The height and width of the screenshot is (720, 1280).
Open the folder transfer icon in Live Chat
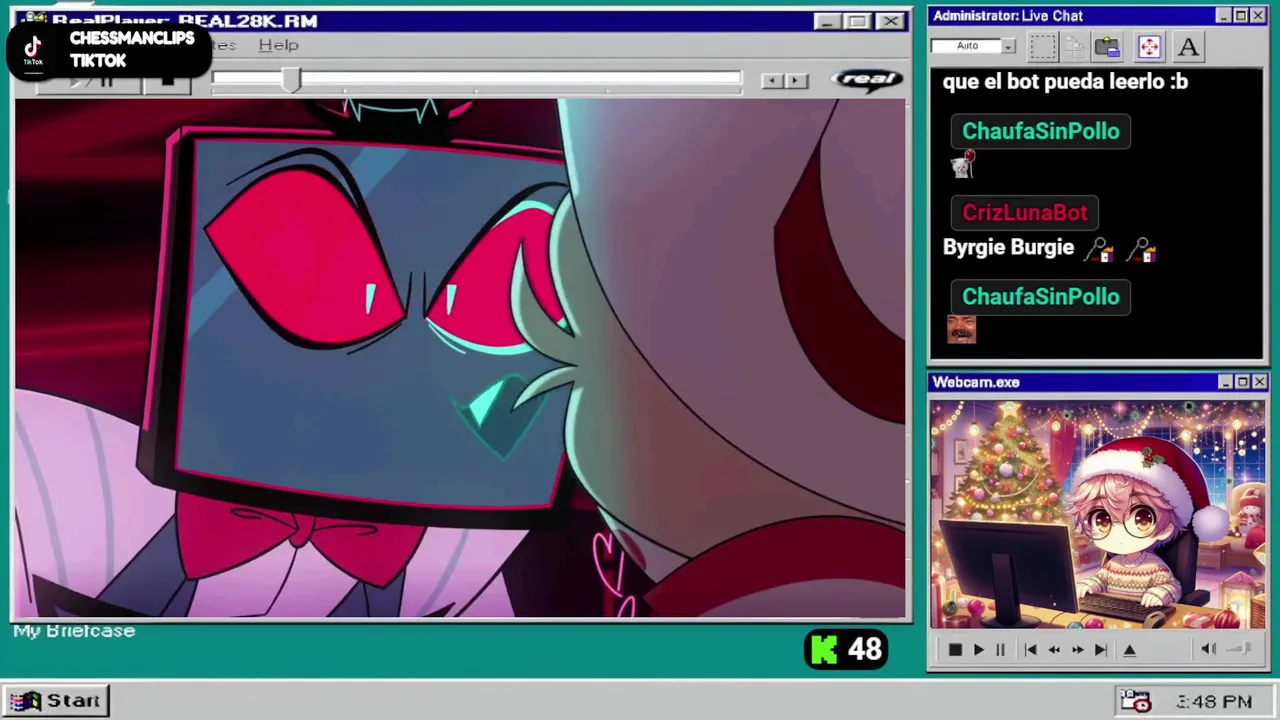coord(1107,47)
